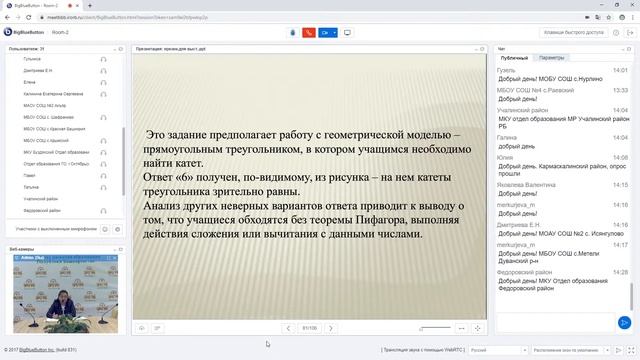This screenshot has width=640, height=360.
Task: Minimize the Webcams panel
Action: tap(115, 249)
